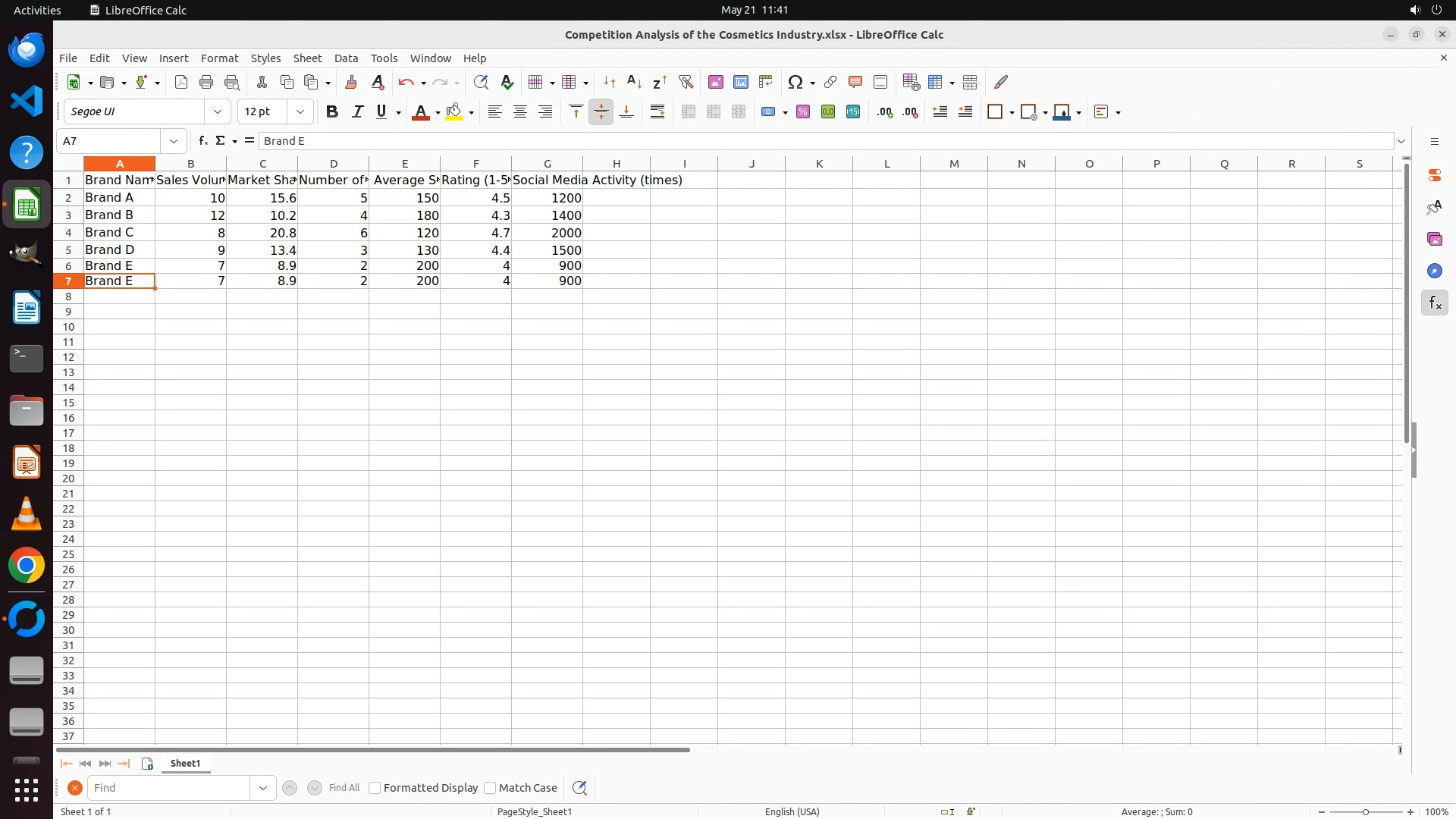Click the Clone Formatting paintbrush icon
The height and width of the screenshot is (819, 1456).
point(351,82)
